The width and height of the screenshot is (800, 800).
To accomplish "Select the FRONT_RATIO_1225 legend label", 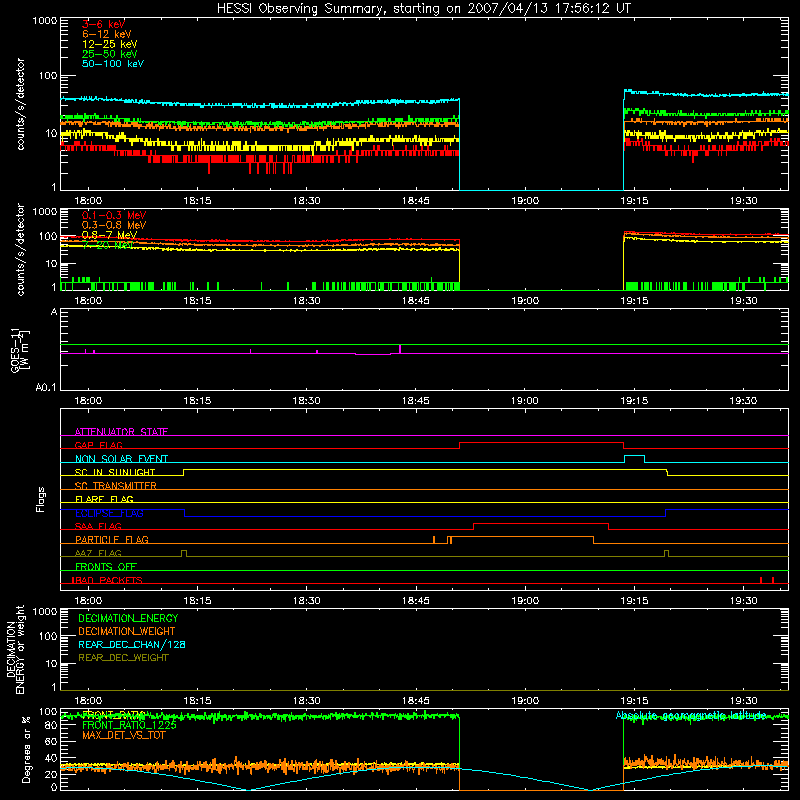I will (x=129, y=725).
